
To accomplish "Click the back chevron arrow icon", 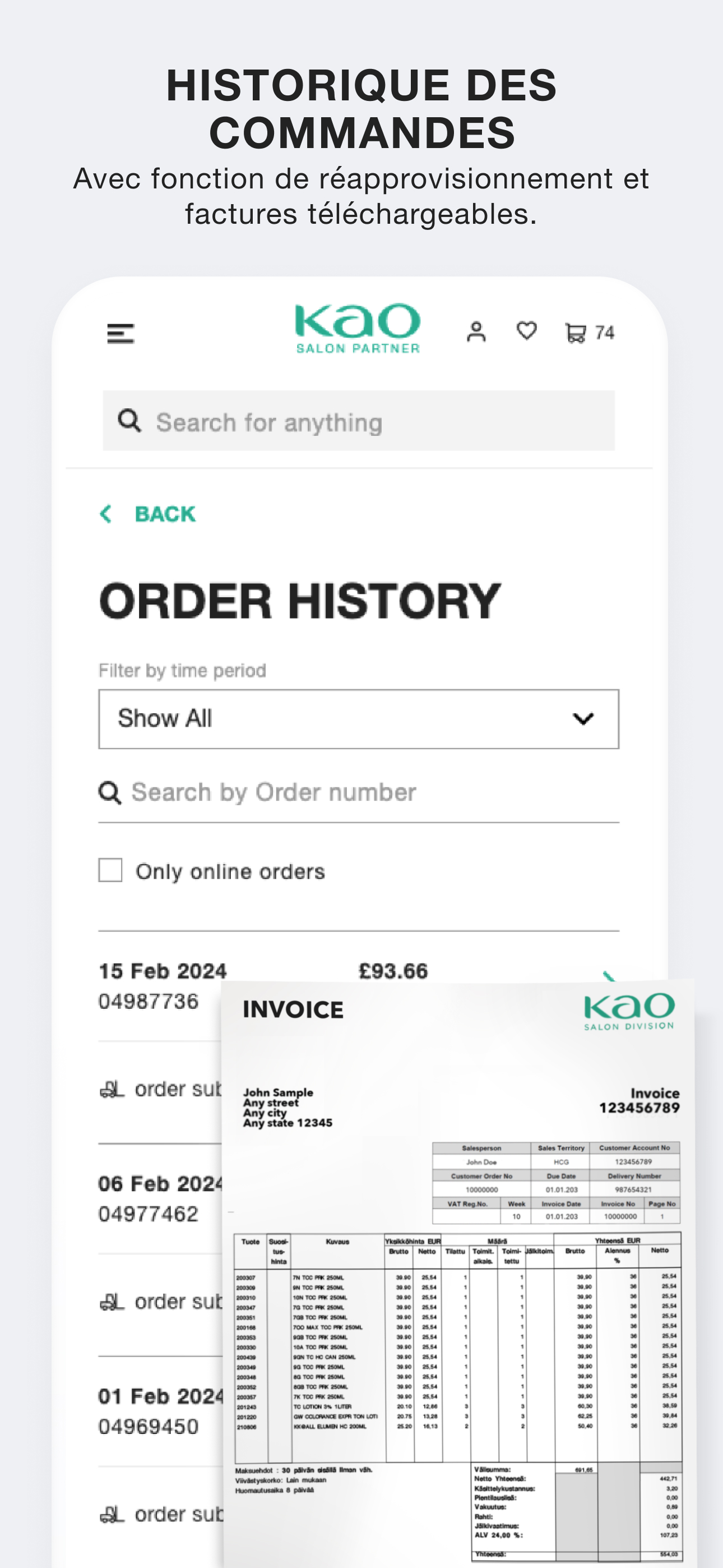I will tap(105, 514).
